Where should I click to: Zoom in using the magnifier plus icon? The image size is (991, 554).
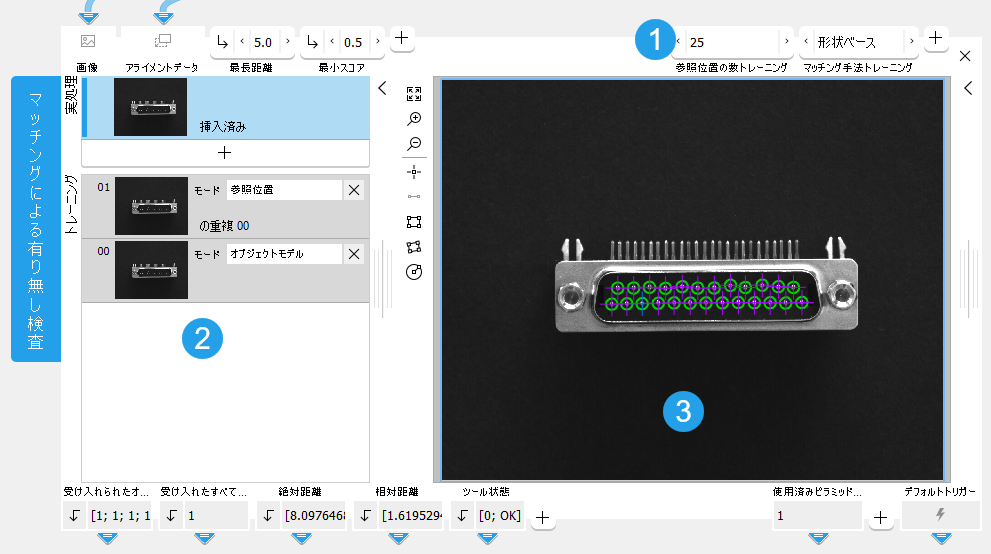pyautogui.click(x=414, y=119)
